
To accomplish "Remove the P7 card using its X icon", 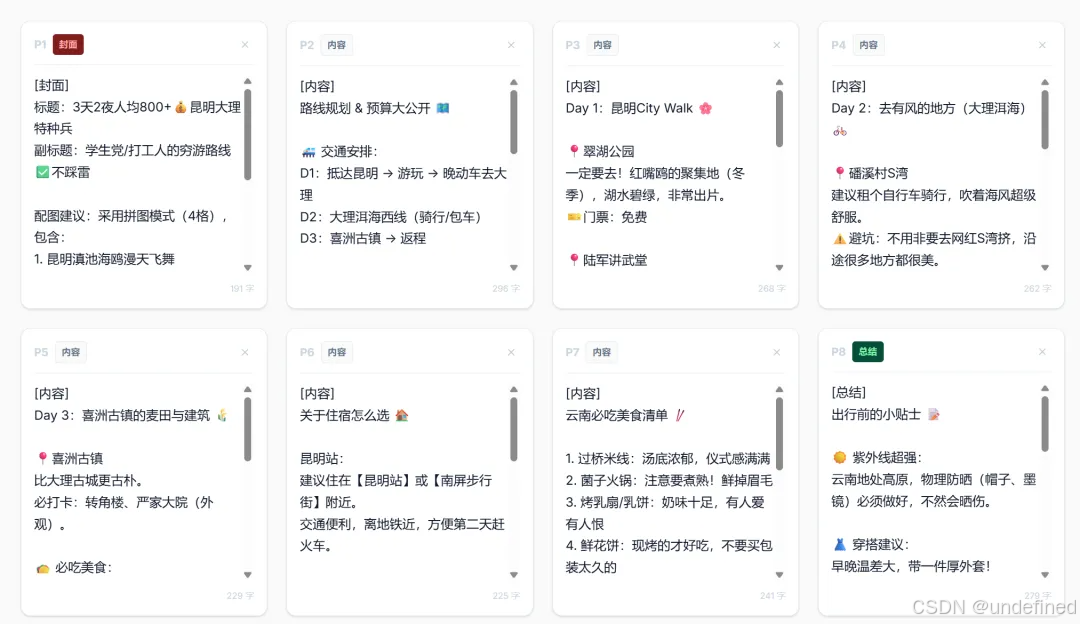I will (x=777, y=352).
